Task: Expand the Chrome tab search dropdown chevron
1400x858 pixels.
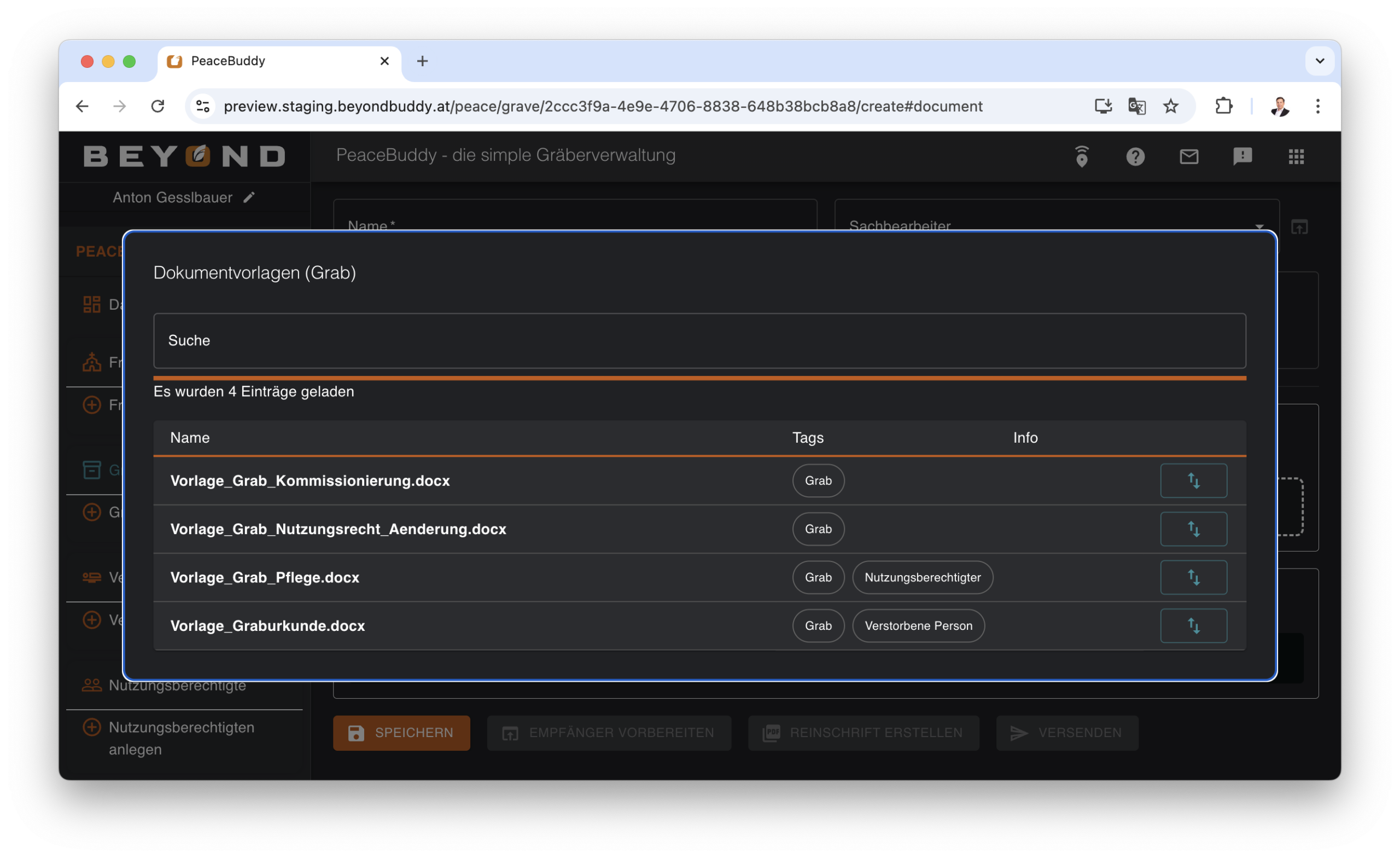Action: pos(1319,61)
